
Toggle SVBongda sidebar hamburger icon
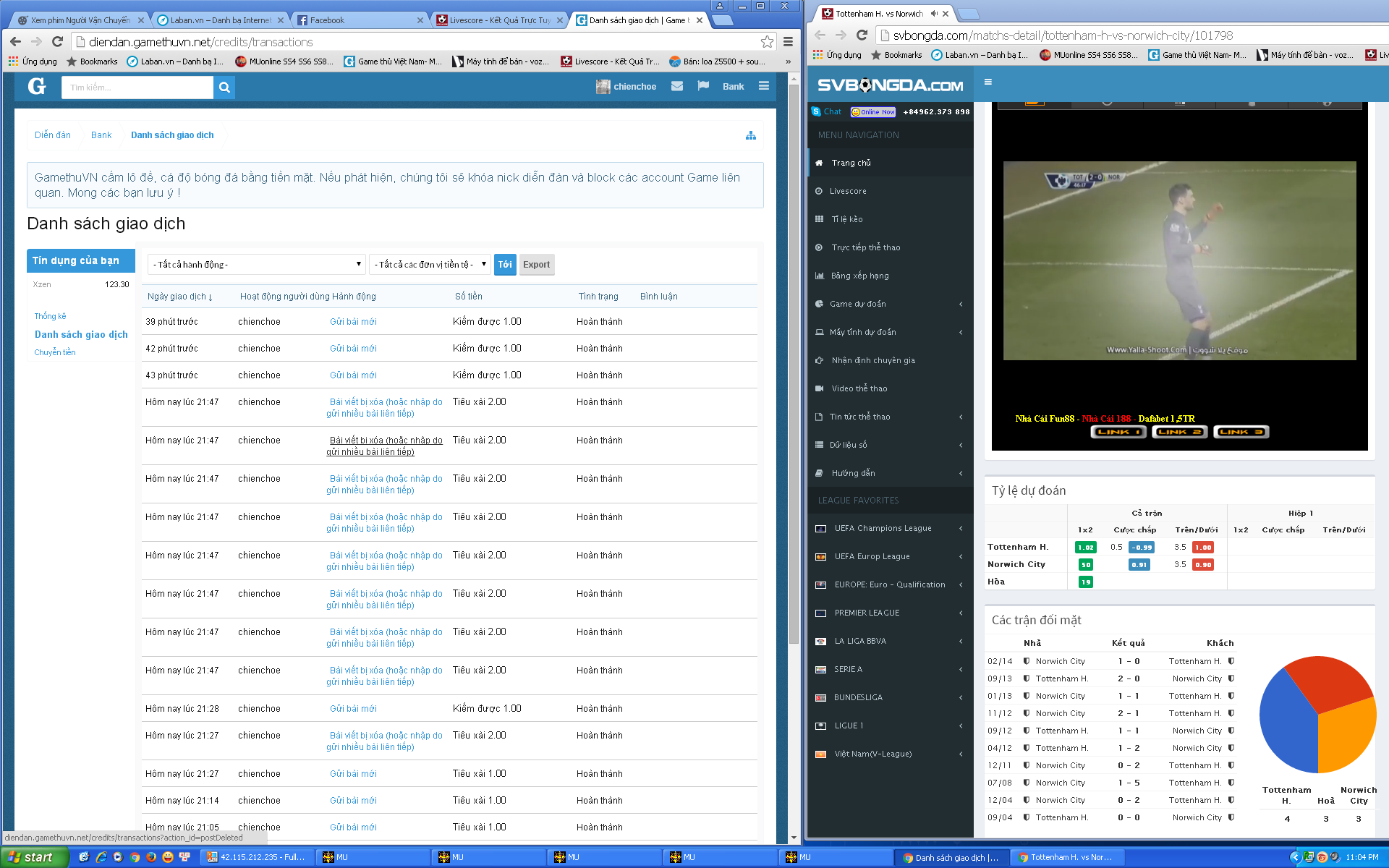[x=988, y=82]
